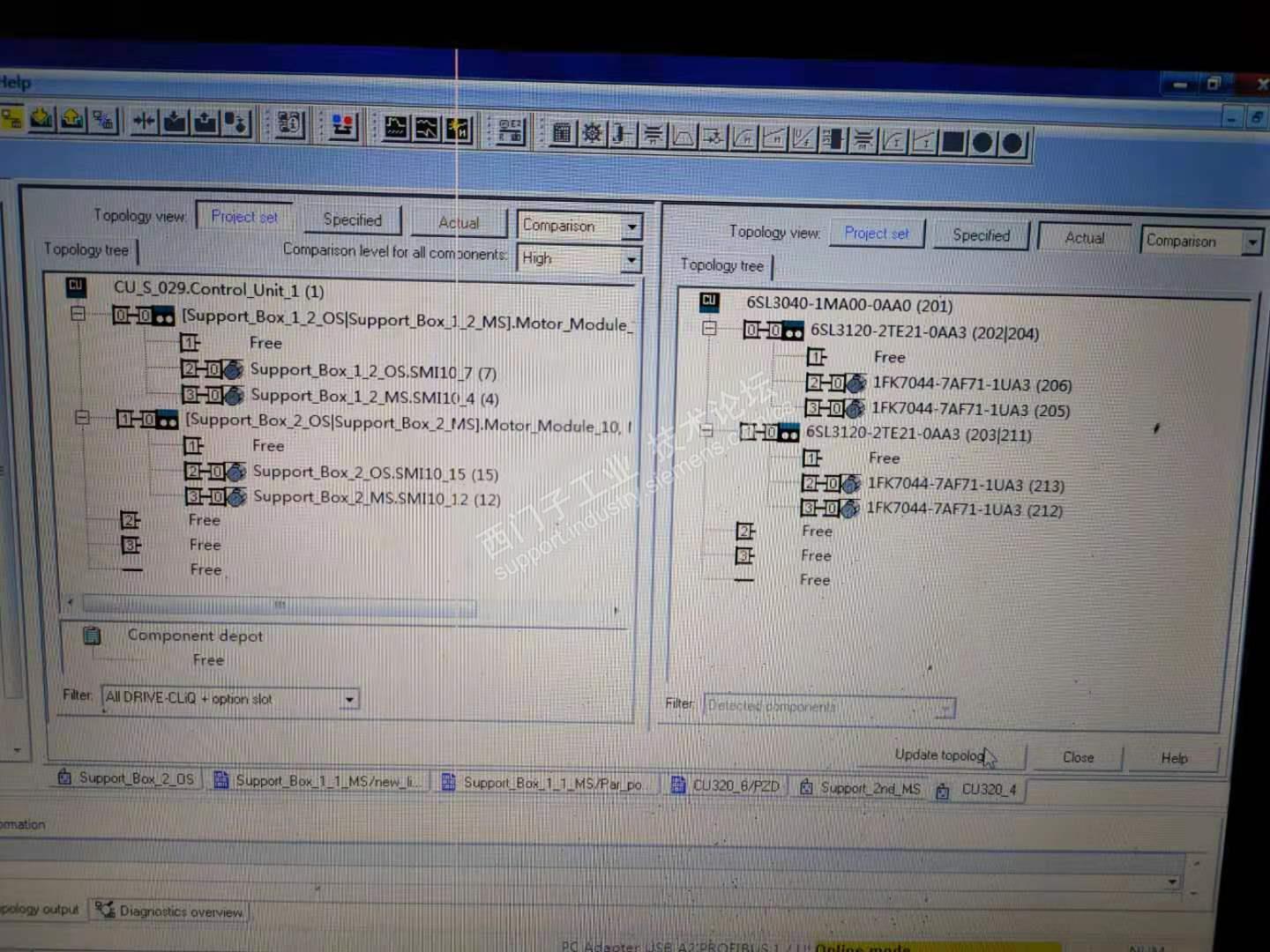Switch to the Support_Box_1_1_MS/new_li tab

point(318,781)
